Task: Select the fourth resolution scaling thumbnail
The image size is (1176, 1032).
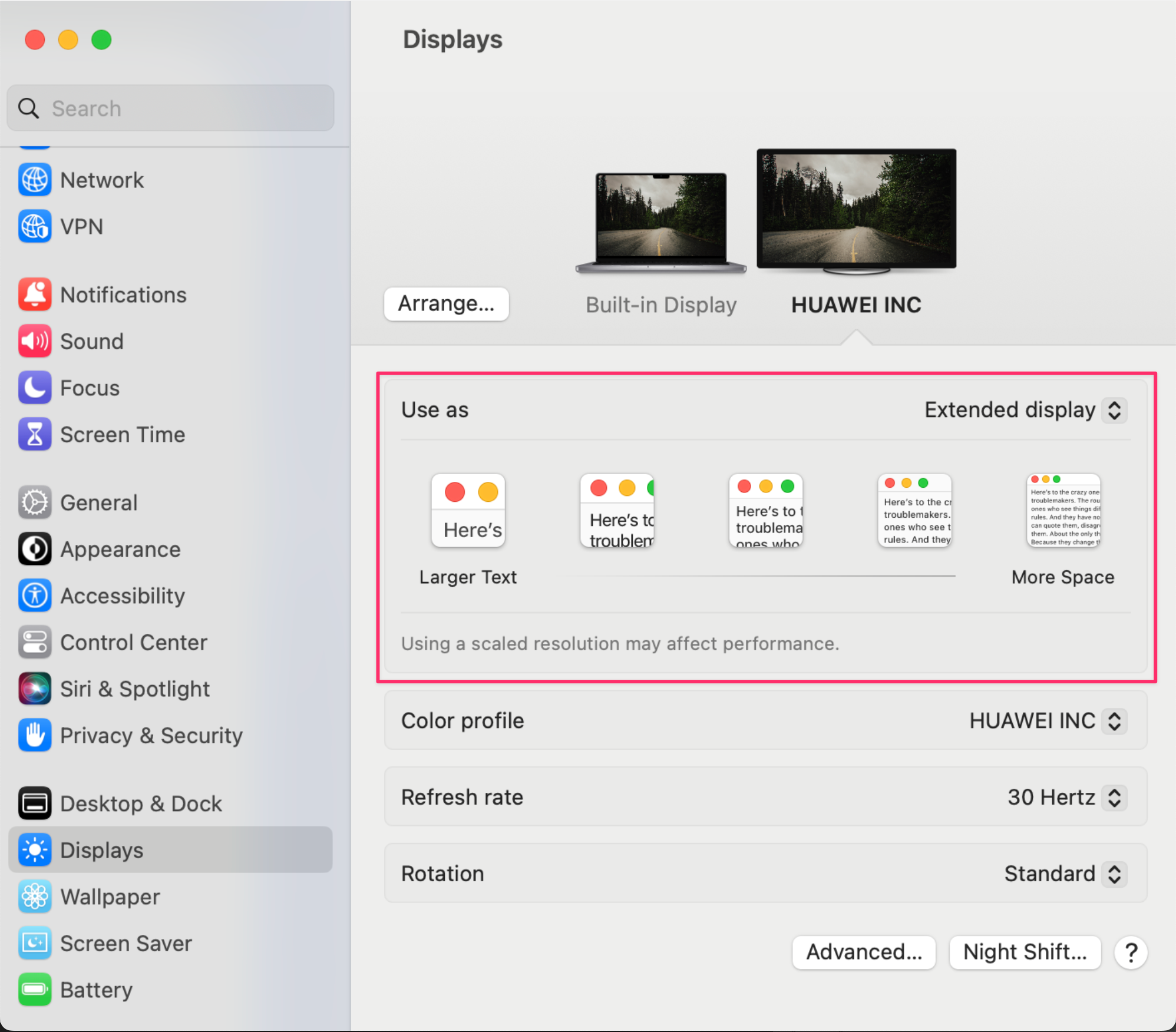Action: click(x=915, y=510)
